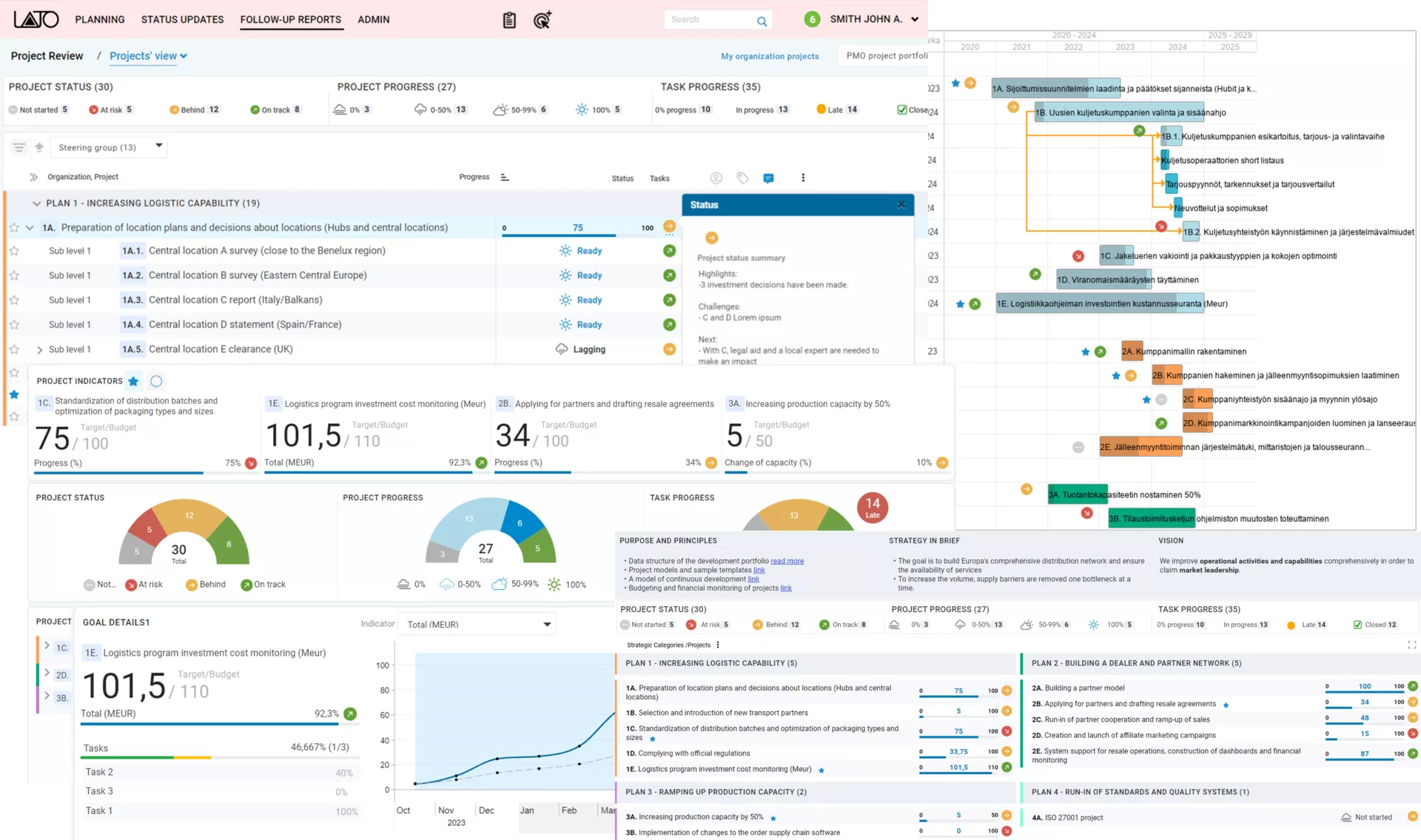Image resolution: width=1421 pixels, height=840 pixels.
Task: Click My organization projects link
Action: (x=770, y=56)
